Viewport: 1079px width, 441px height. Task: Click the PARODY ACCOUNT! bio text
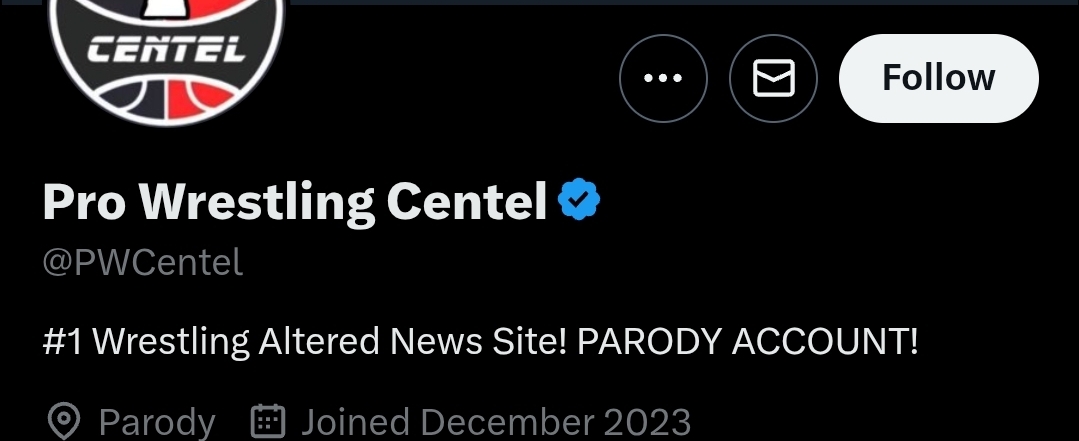747,342
